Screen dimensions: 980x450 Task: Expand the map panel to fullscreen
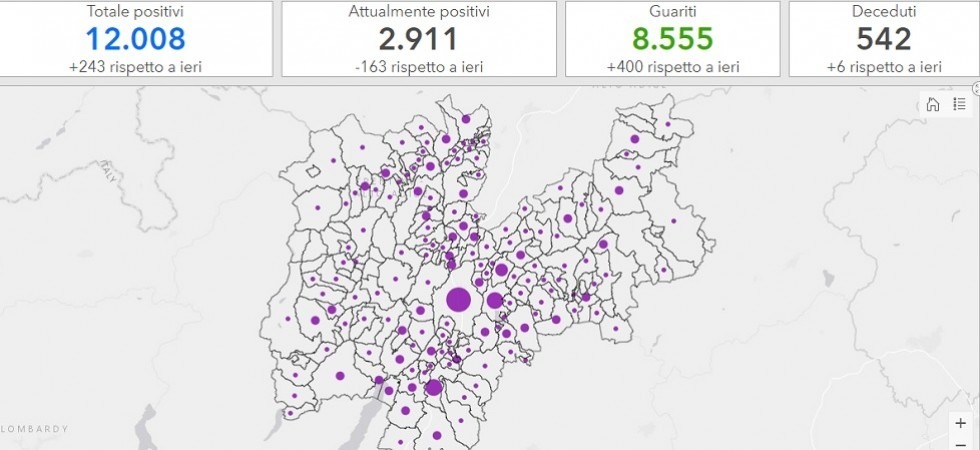pos(976,89)
